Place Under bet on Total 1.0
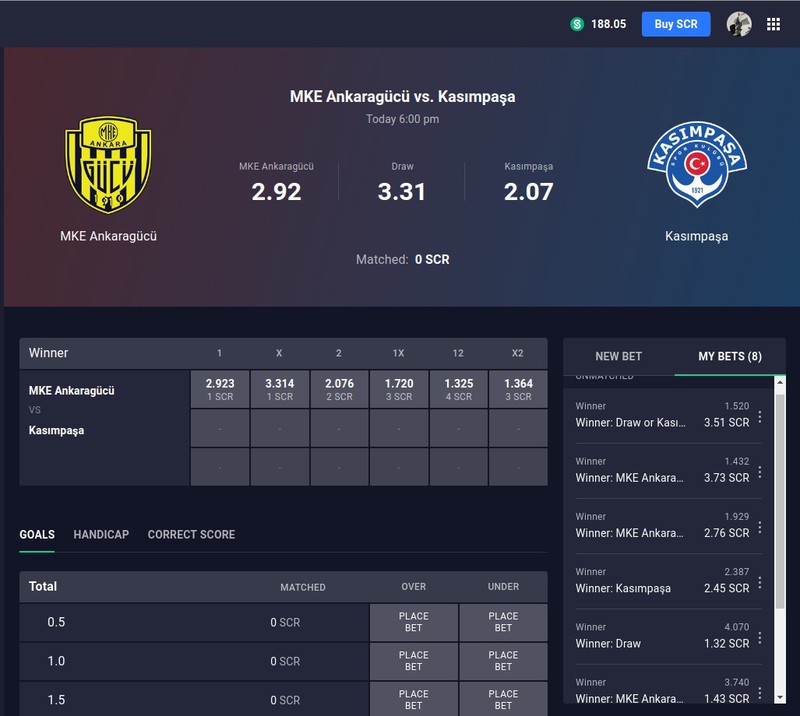Screen dimensions: 800x716 click(503, 661)
